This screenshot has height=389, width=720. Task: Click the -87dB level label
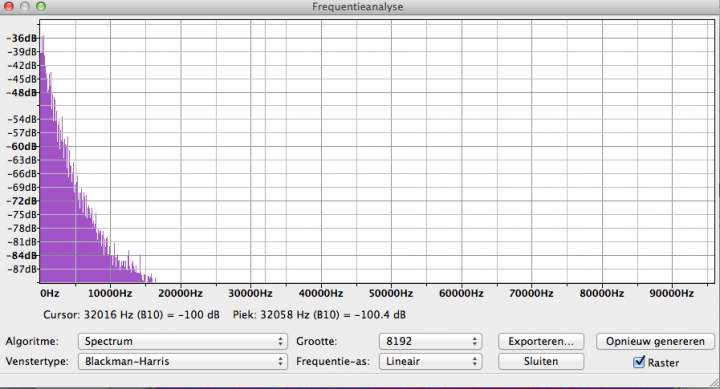22,269
